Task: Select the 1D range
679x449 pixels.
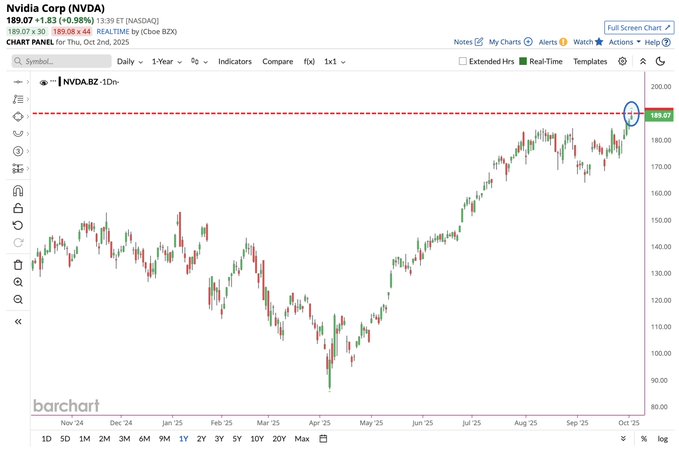Action: [46, 439]
